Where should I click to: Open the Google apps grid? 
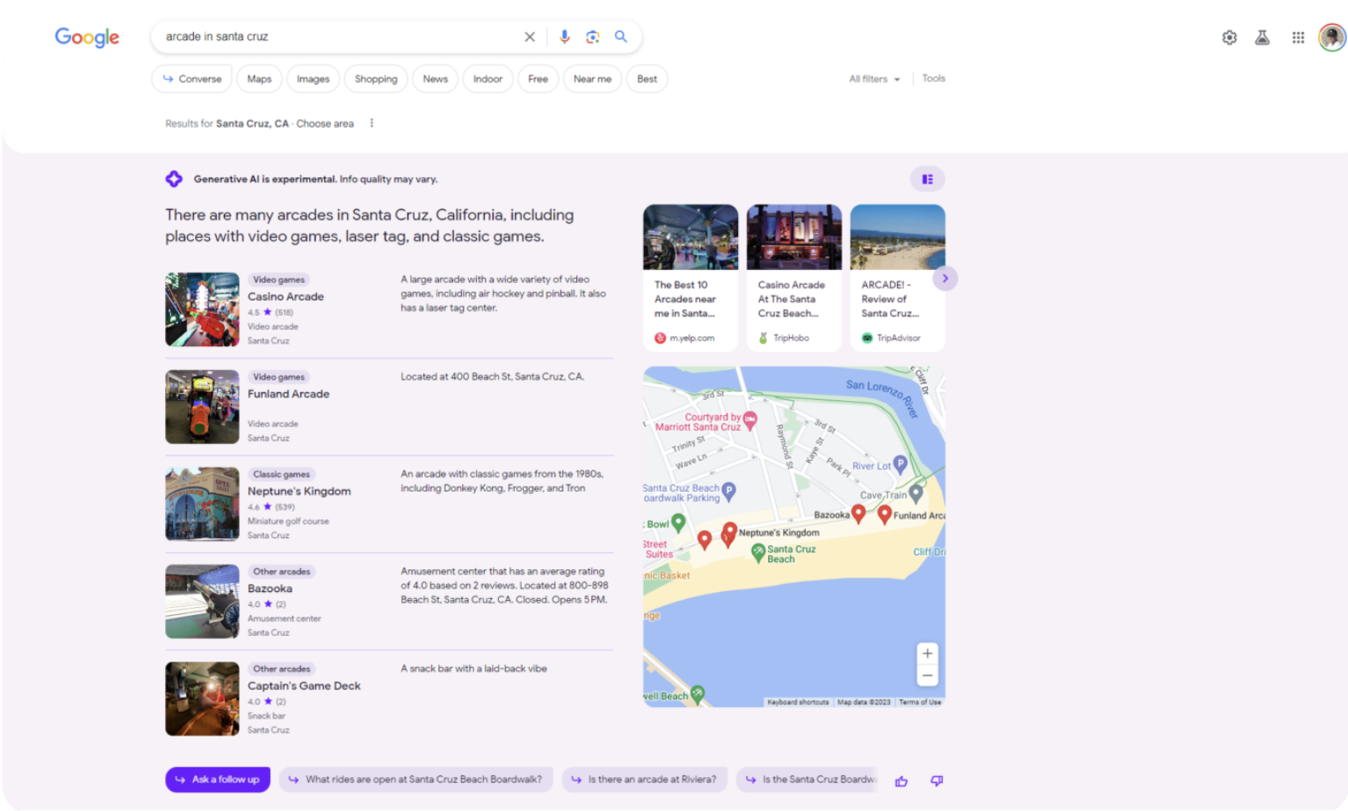(x=1297, y=36)
